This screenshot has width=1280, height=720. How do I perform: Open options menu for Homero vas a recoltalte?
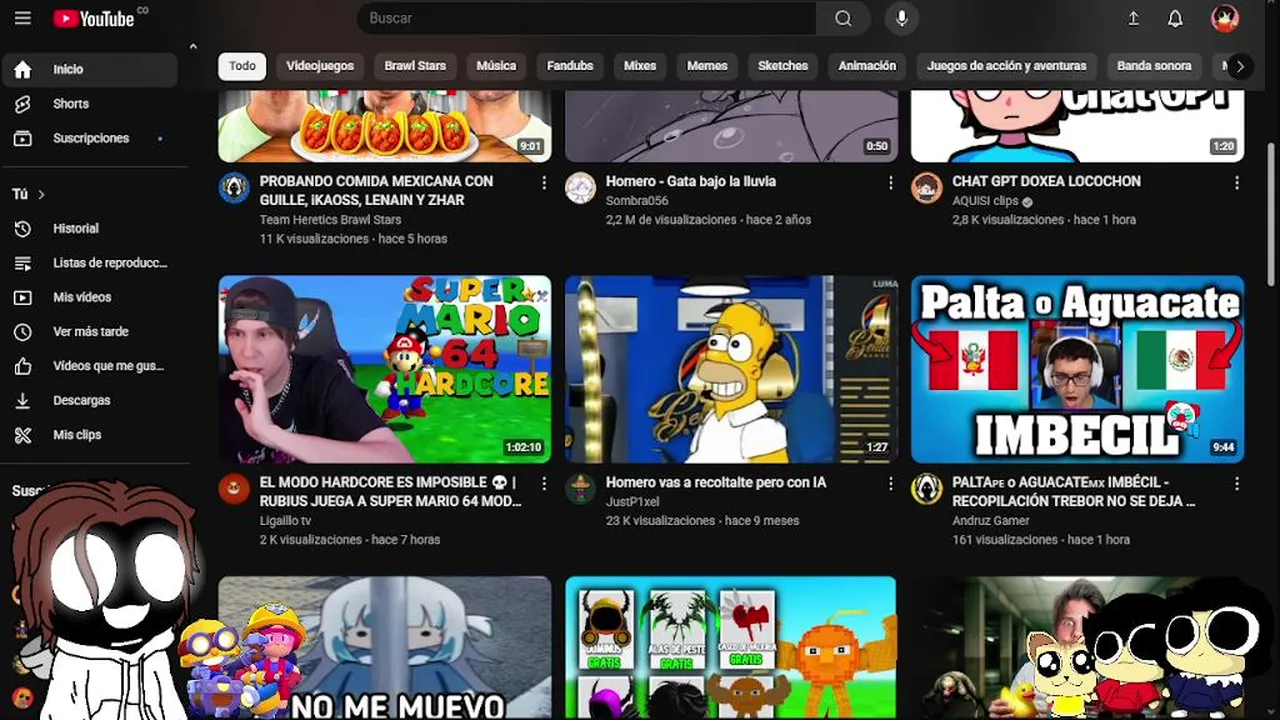click(890, 483)
